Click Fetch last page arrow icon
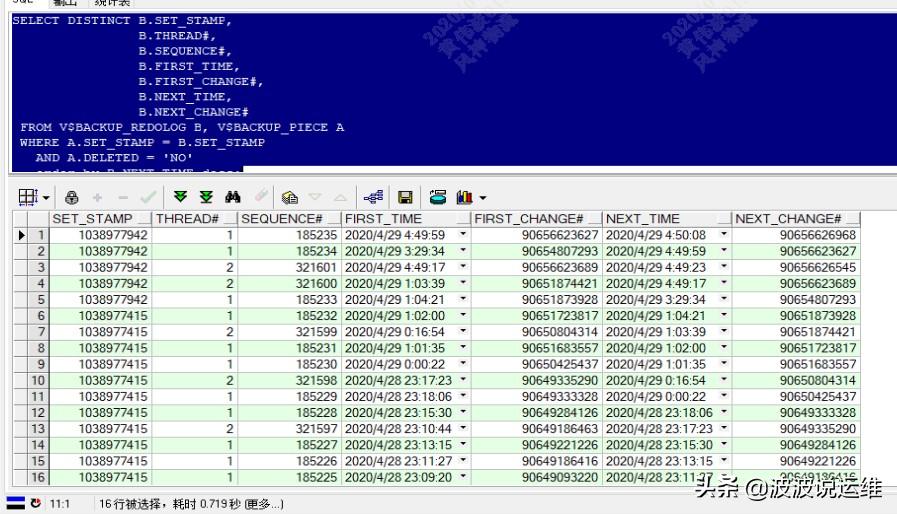 point(206,197)
